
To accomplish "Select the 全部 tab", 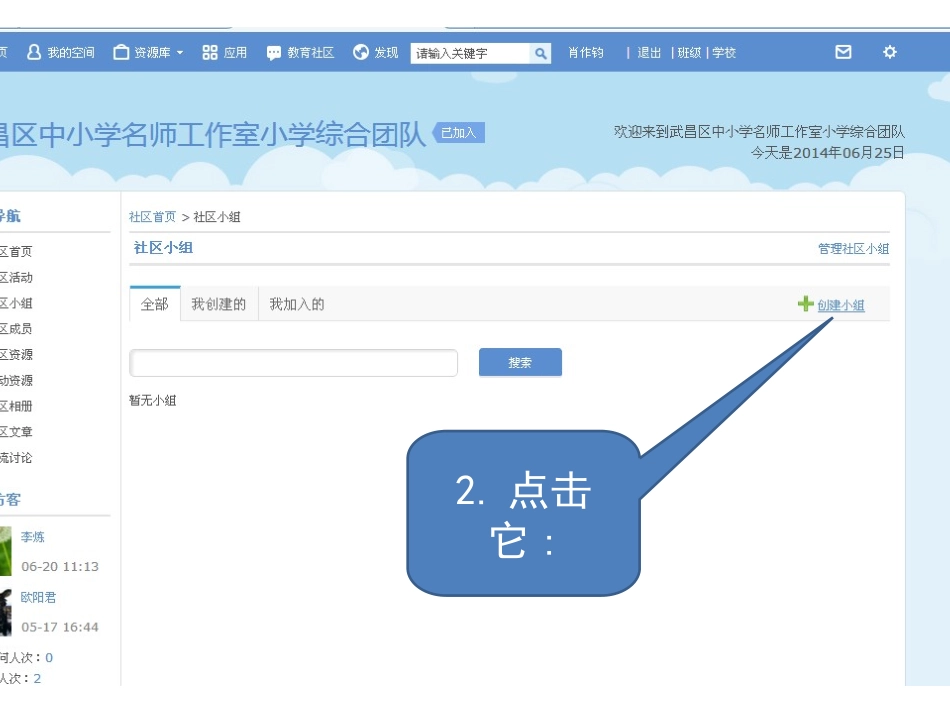I will tap(155, 304).
